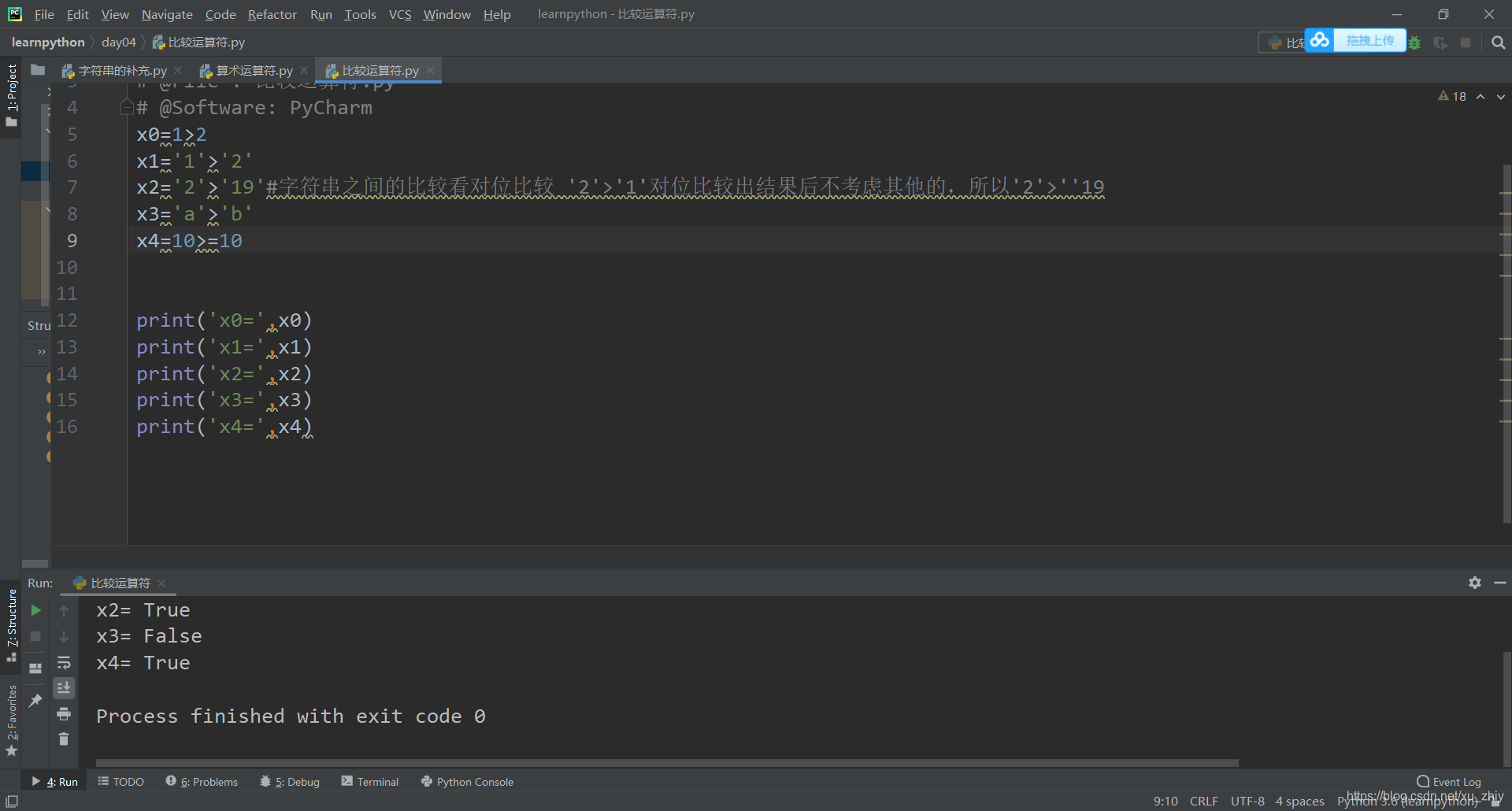
Task: Click the Up the Stack Trace arrow
Action: point(64,610)
